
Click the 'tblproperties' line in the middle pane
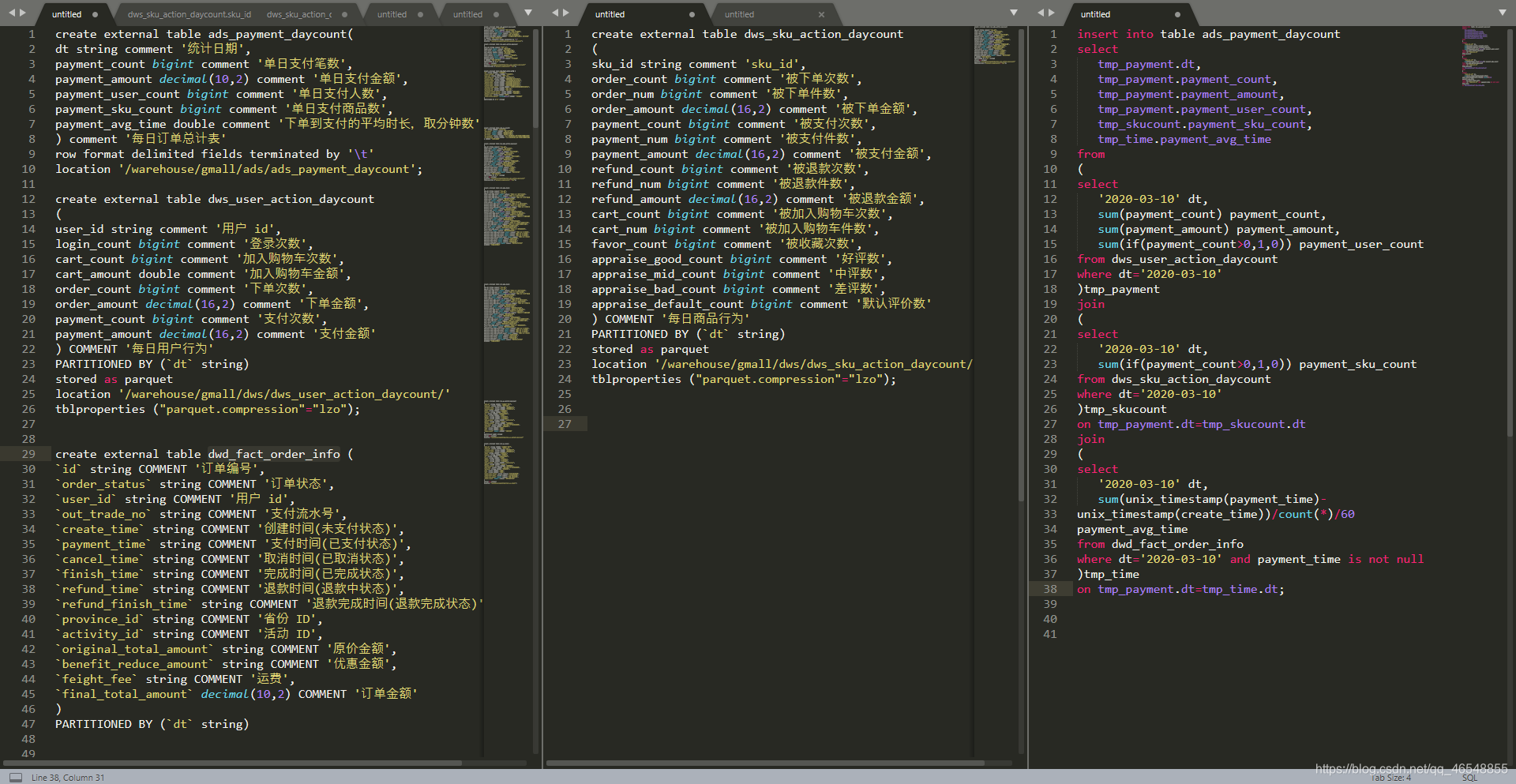(x=744, y=379)
